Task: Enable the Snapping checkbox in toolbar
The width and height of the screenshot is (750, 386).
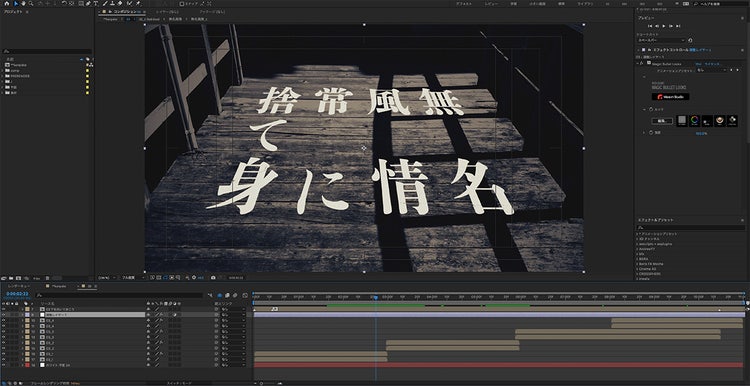Action: (x=181, y=3)
